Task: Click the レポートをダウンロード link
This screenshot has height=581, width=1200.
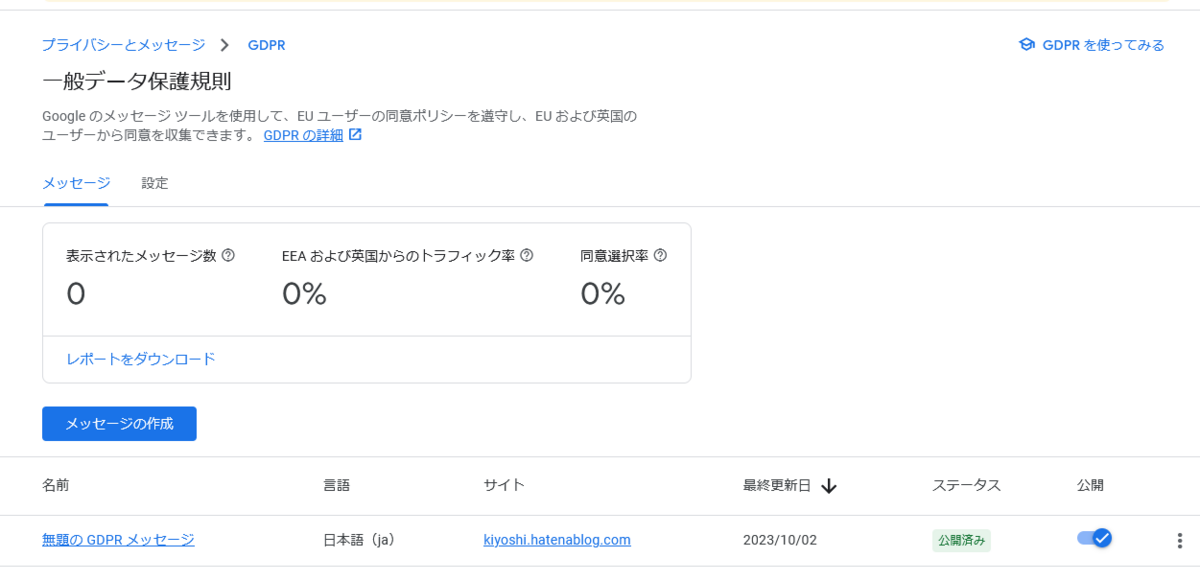Action: (141, 359)
